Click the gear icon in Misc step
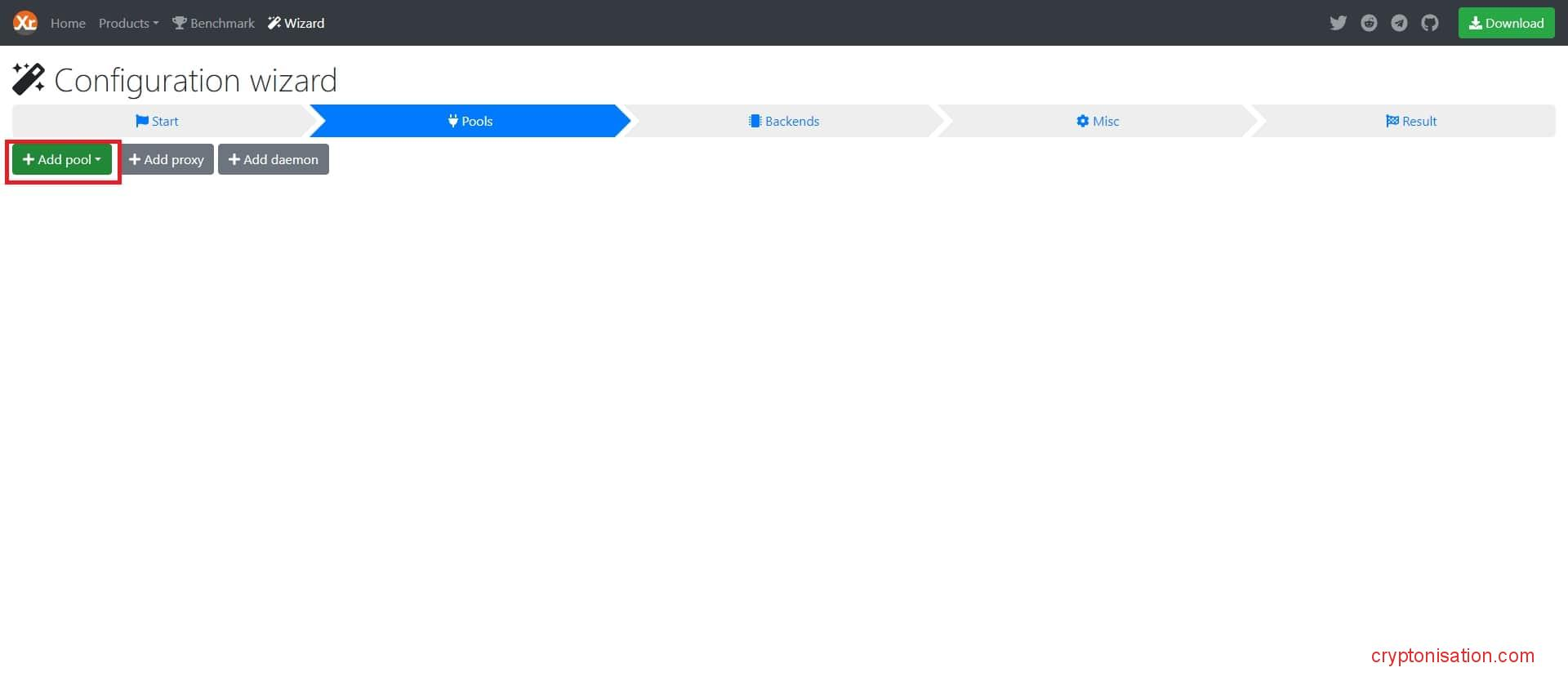The width and height of the screenshot is (1568, 681). [1082, 121]
